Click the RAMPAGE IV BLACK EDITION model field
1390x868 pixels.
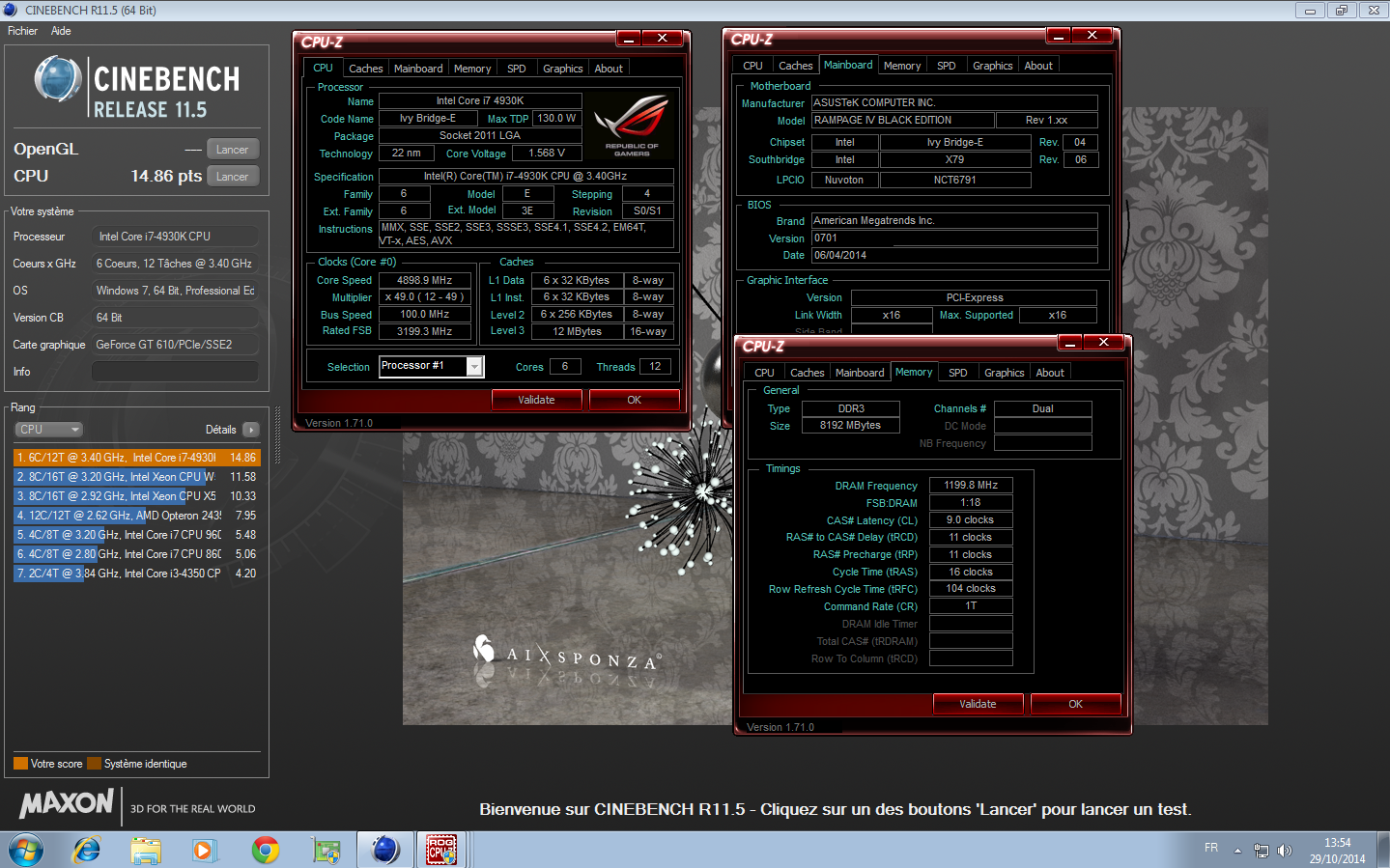click(x=902, y=121)
